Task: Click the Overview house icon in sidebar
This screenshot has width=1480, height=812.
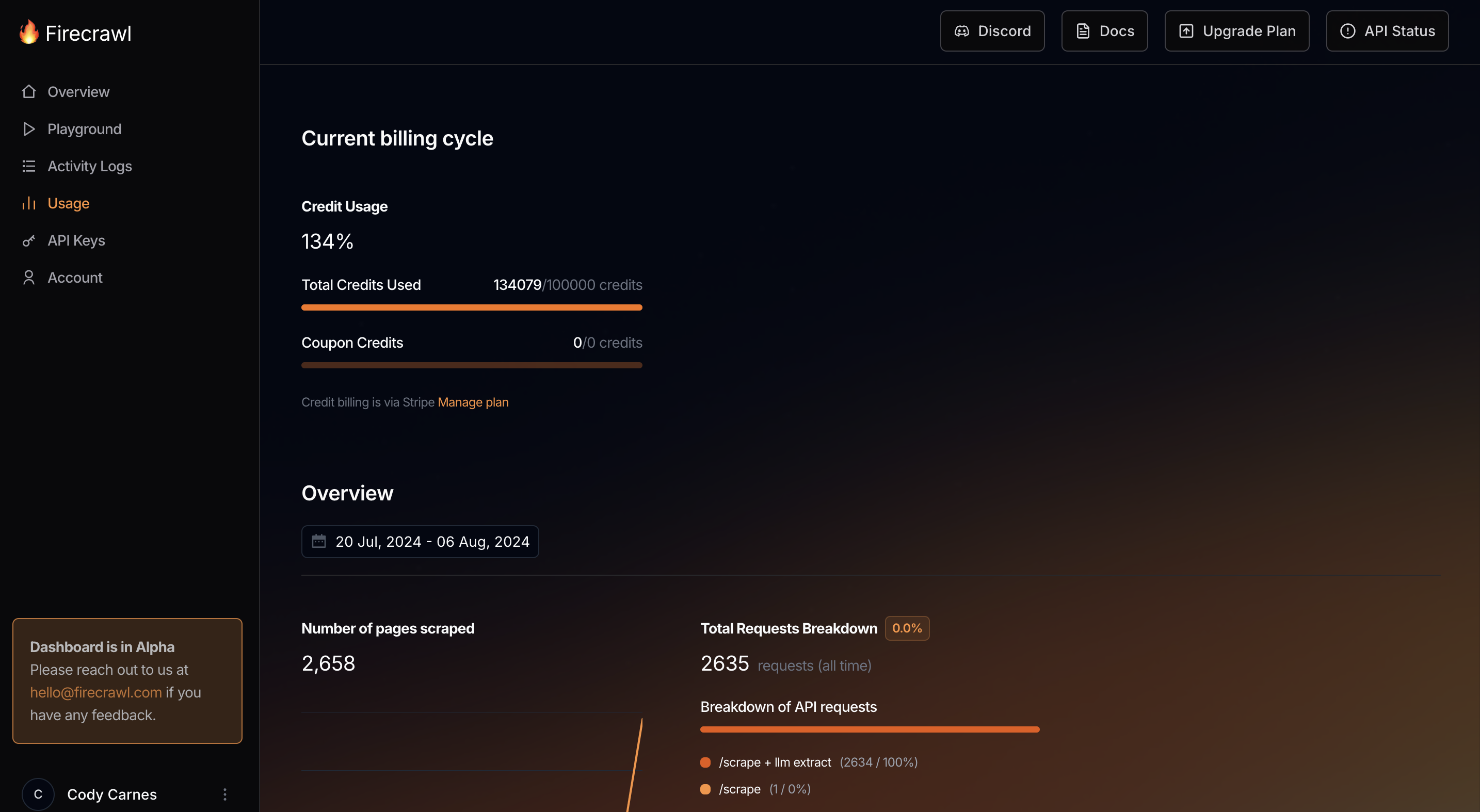Action: (29, 92)
